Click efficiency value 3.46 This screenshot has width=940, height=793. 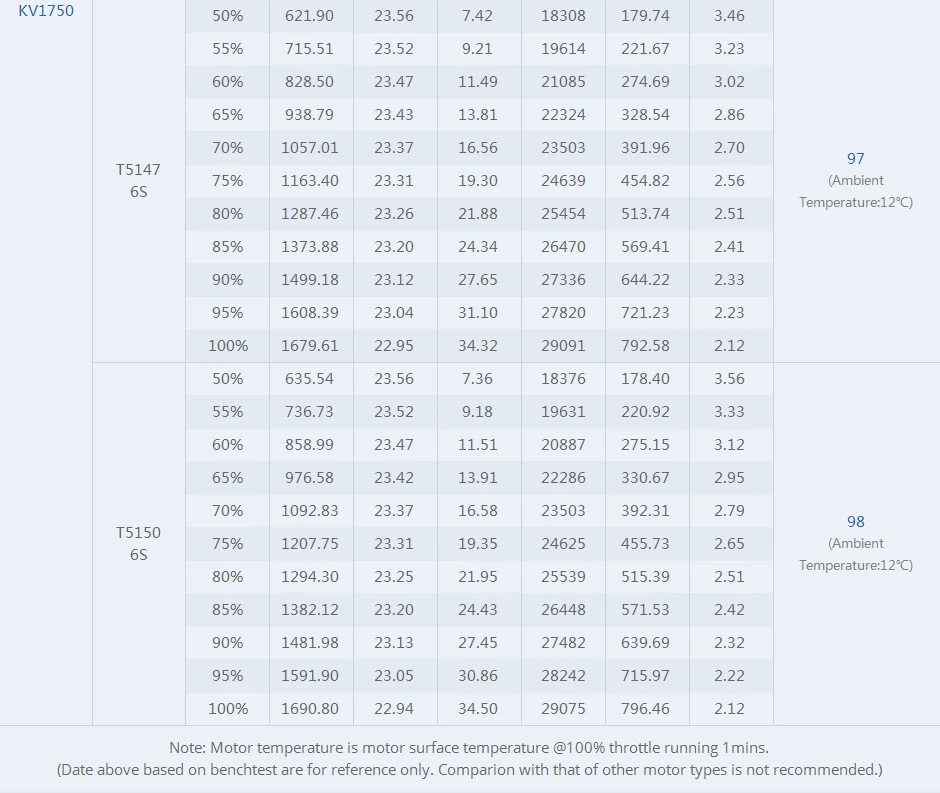tap(730, 16)
